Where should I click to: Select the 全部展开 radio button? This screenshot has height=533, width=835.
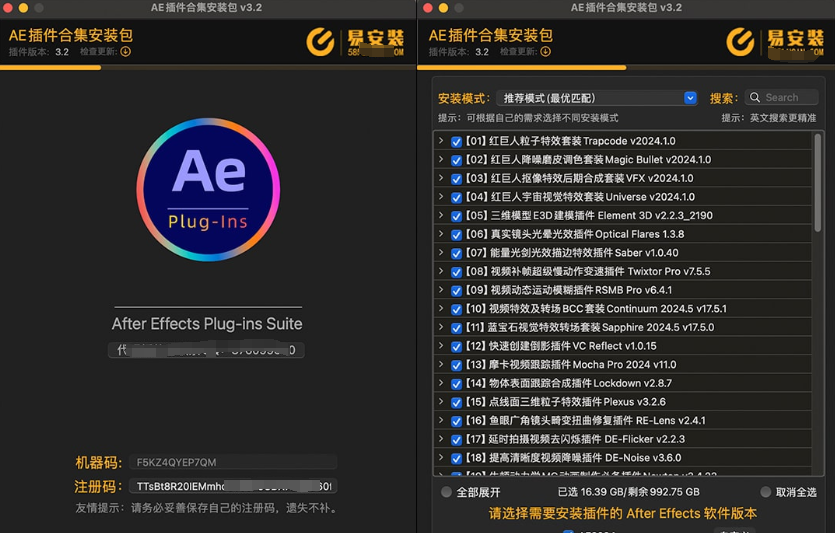[446, 492]
